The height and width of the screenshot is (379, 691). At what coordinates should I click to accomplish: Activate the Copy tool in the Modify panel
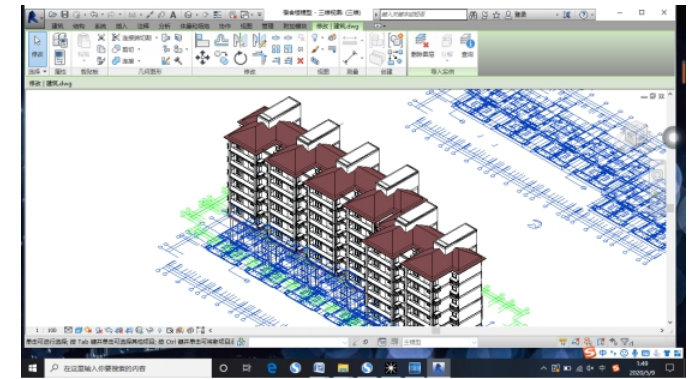coord(221,58)
